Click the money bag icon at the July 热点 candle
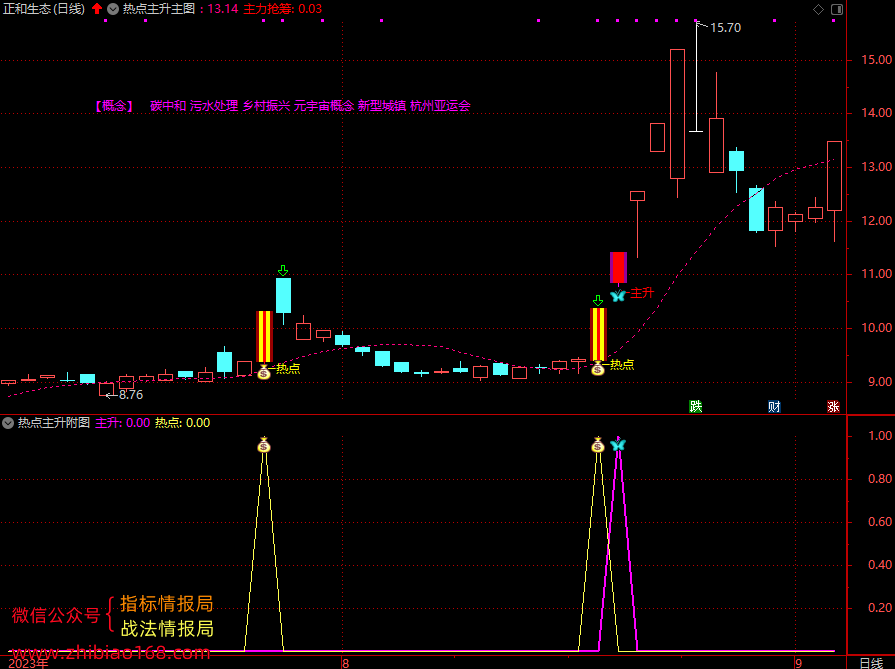 264,372
